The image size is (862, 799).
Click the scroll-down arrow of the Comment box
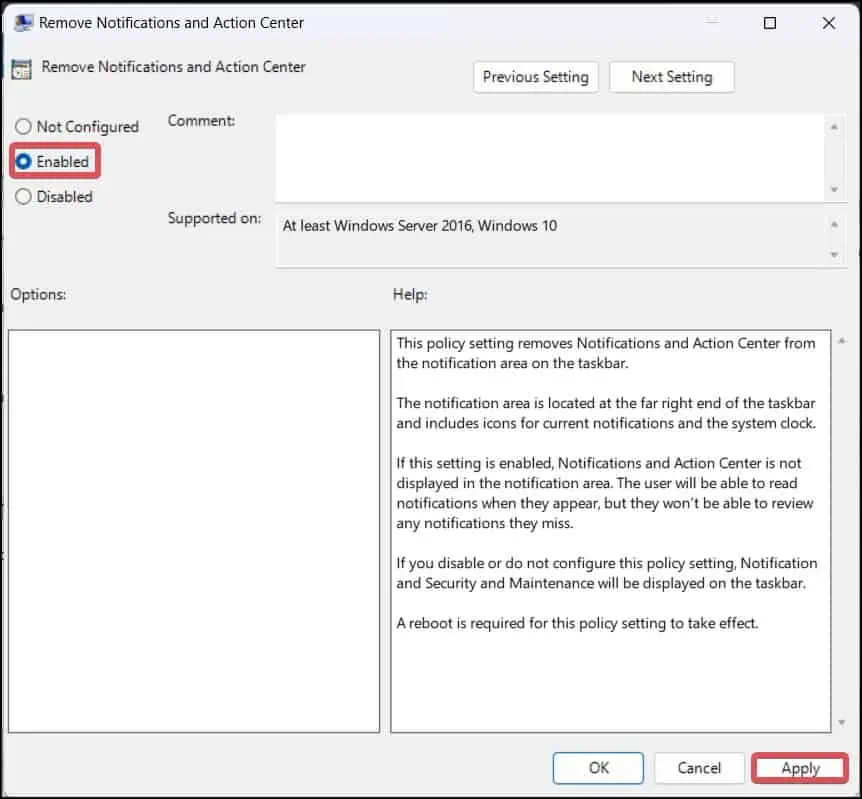(x=836, y=190)
